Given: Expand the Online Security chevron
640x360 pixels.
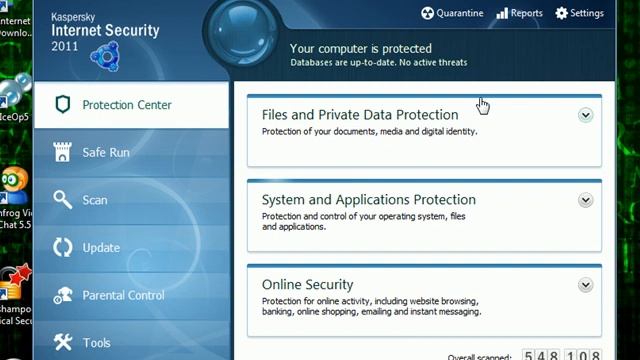Looking at the screenshot, I should [585, 285].
